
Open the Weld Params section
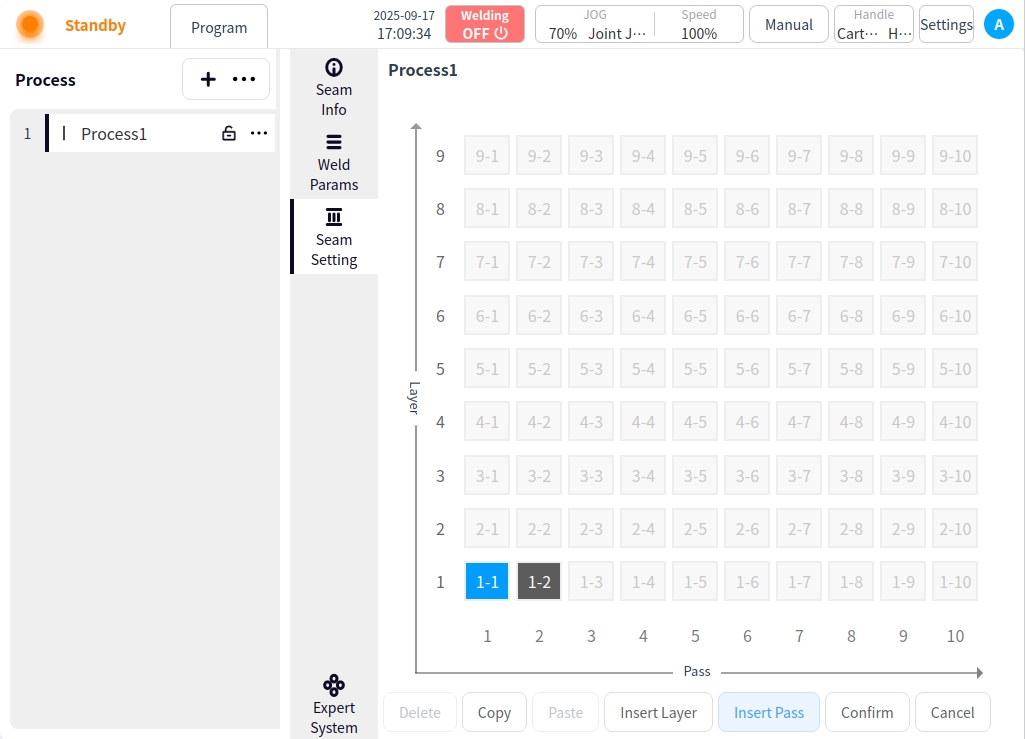pos(334,162)
